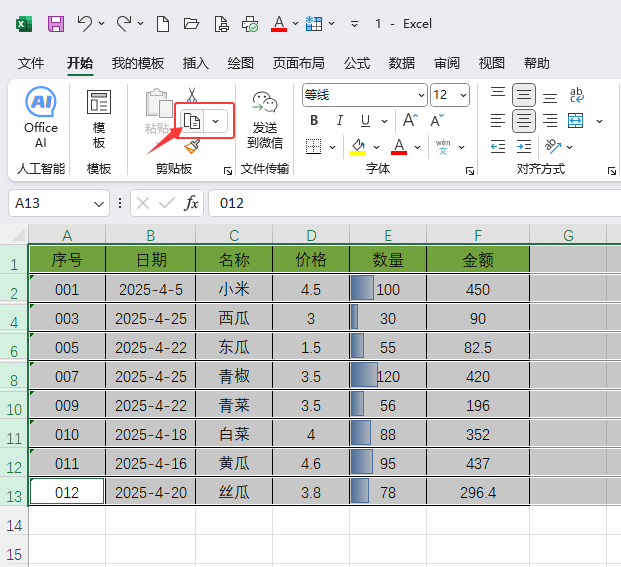Expand the font name dropdown
This screenshot has height=567, width=621.
420,95
